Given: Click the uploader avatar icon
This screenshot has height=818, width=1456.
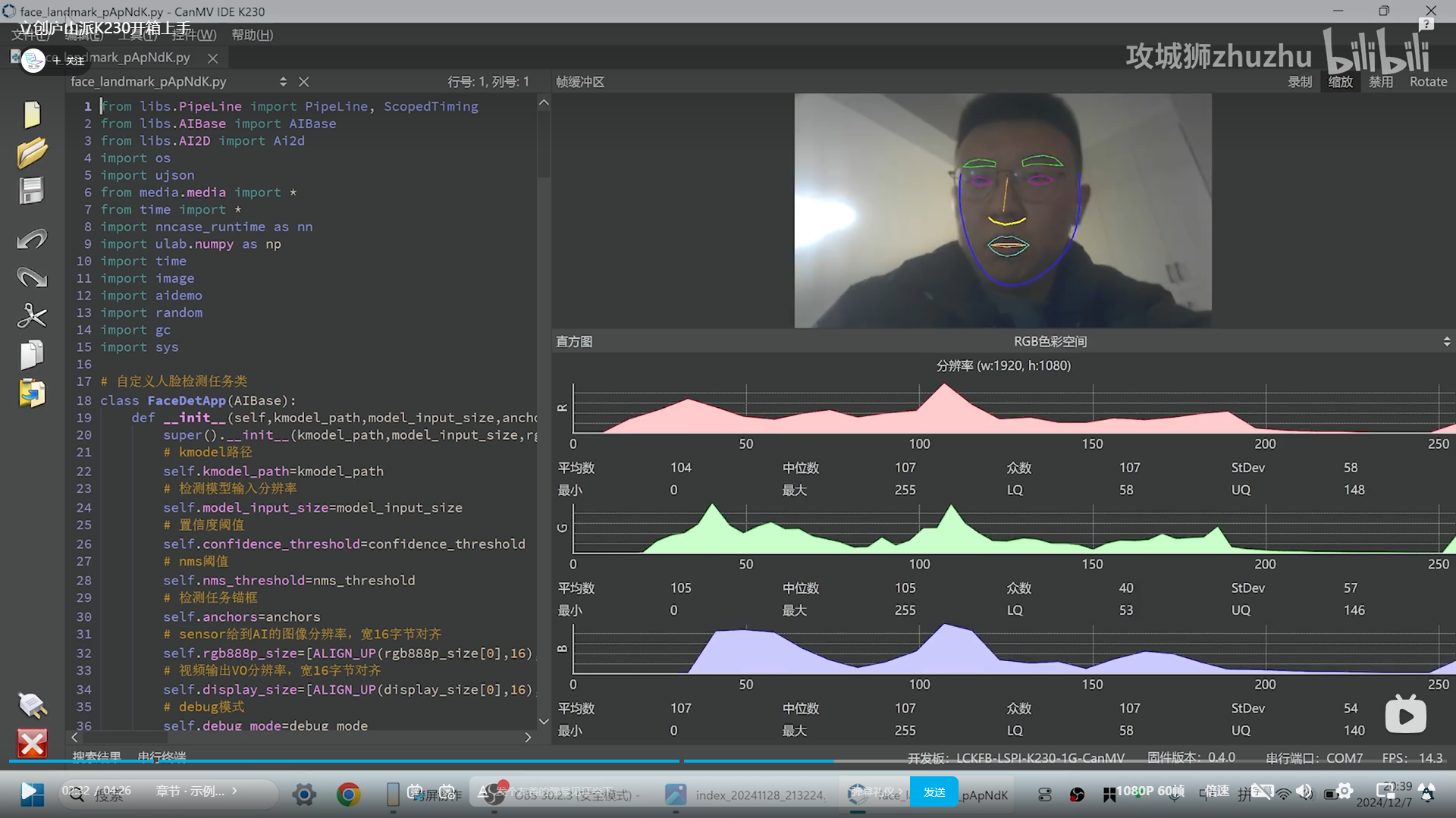Looking at the screenshot, I should pos(33,60).
